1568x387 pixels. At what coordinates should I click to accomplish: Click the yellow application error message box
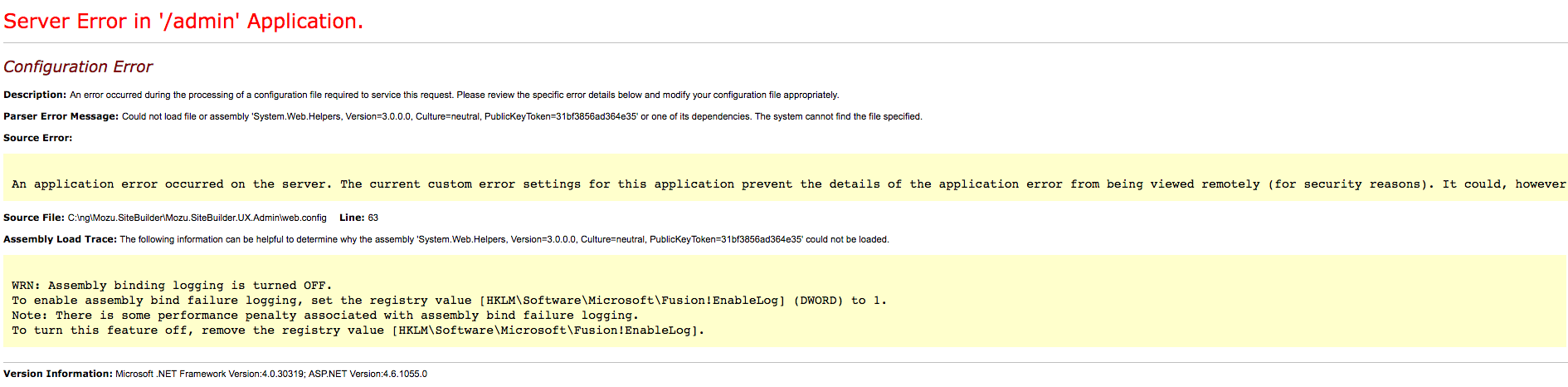pyautogui.click(x=785, y=177)
